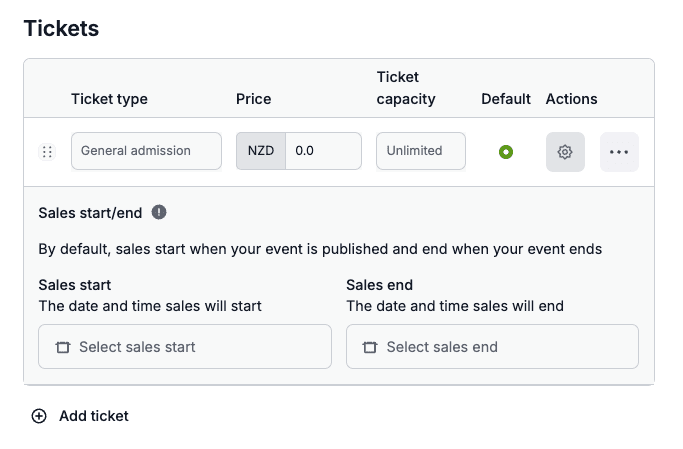Click the Ticket type column header
The width and height of the screenshot is (683, 449).
pyautogui.click(x=109, y=99)
